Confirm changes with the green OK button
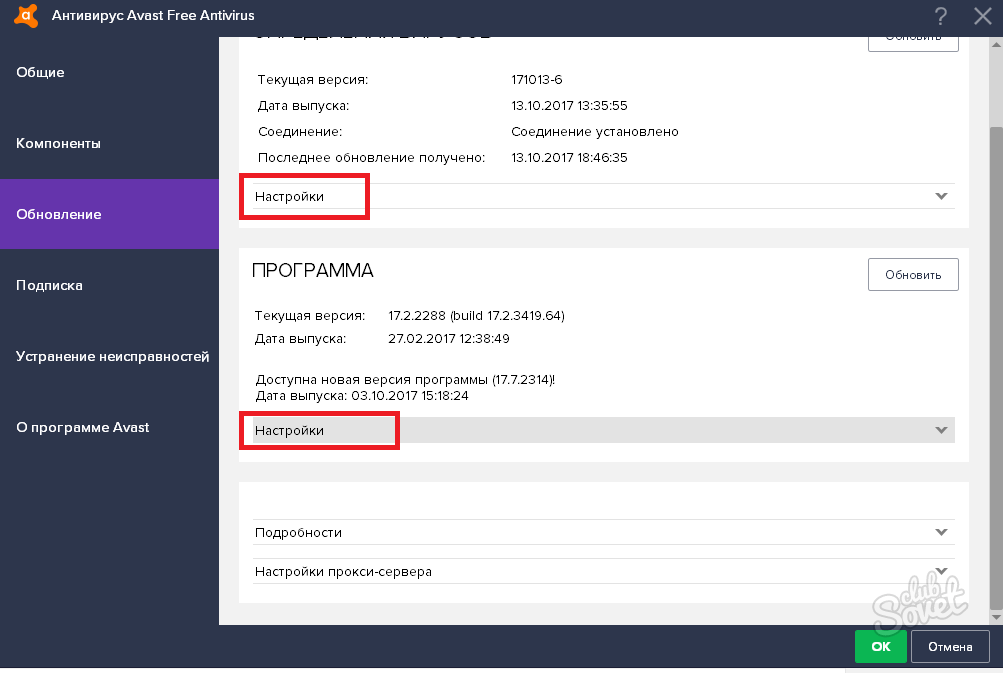This screenshot has width=1003, height=673. pos(880,646)
